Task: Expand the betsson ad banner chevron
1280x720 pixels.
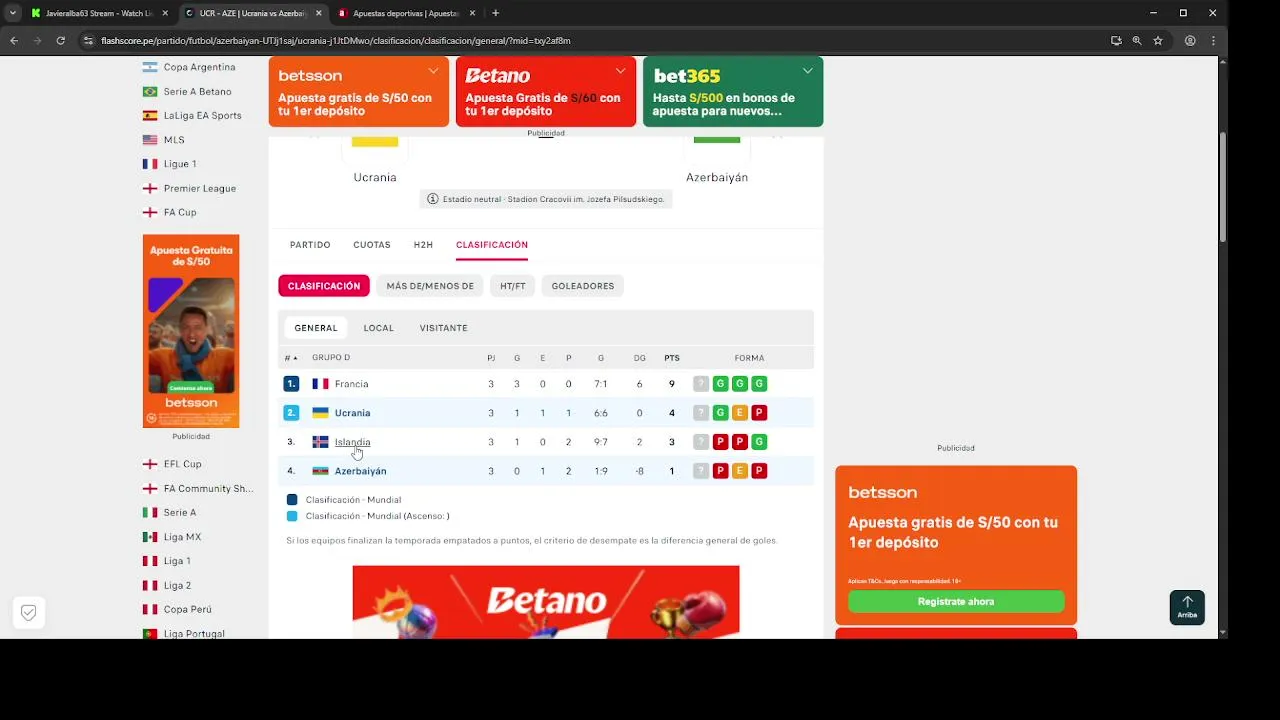Action: tap(433, 71)
